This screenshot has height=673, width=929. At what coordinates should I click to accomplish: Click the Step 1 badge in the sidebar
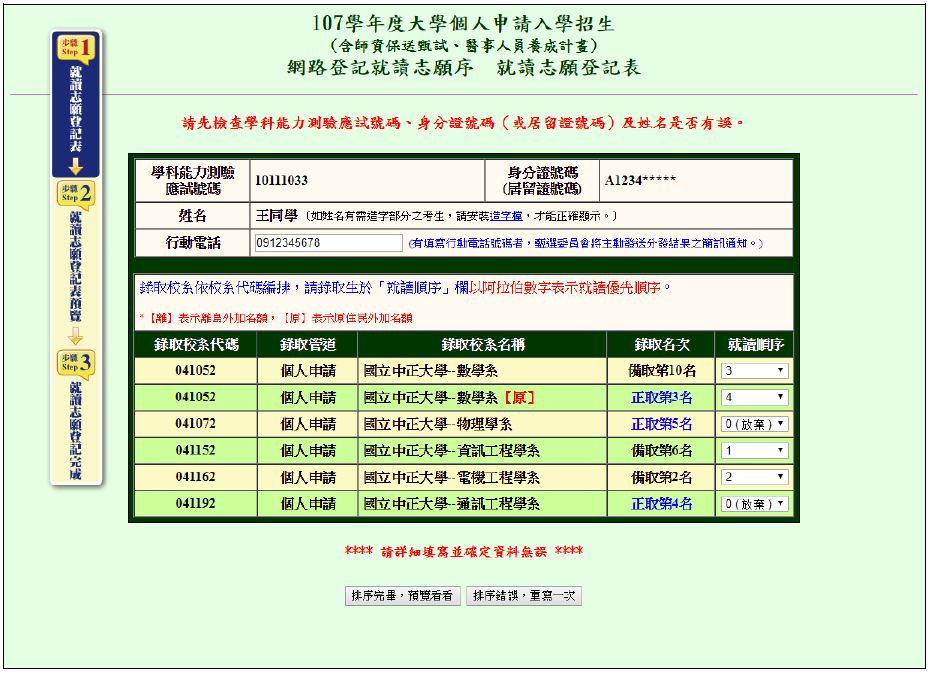tap(75, 47)
